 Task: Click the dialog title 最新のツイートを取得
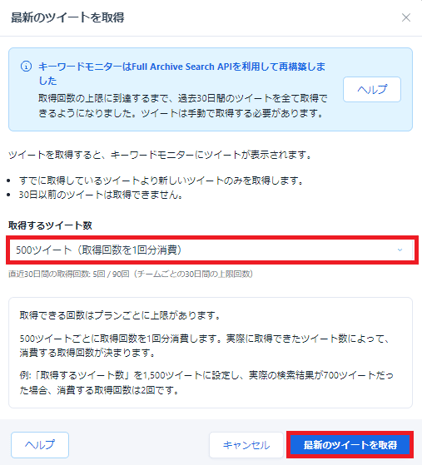(68, 17)
